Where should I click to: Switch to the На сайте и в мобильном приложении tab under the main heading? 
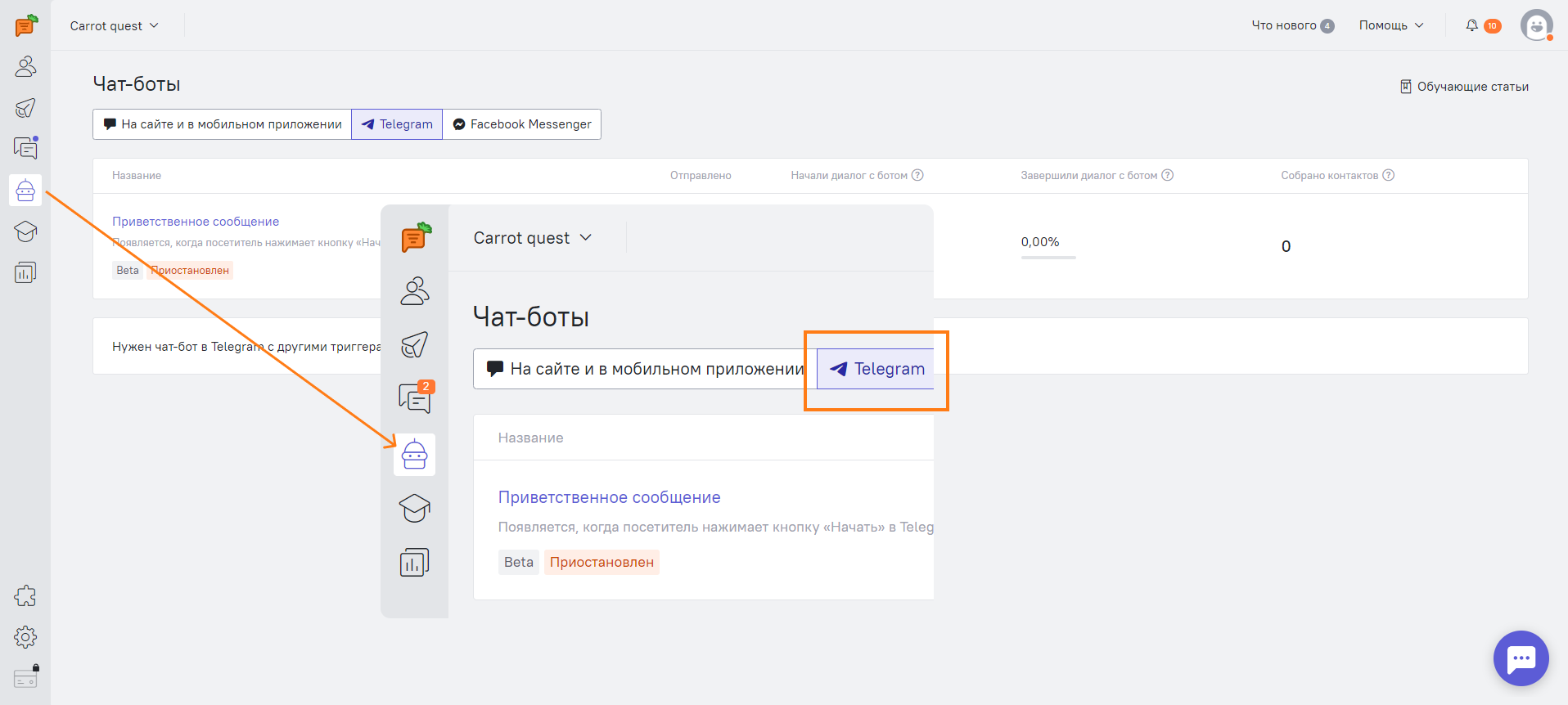point(223,124)
